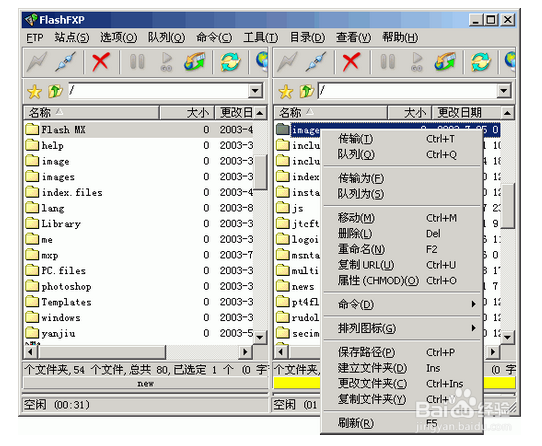Choose 刷新(R) from context menu

[x=402, y=423]
